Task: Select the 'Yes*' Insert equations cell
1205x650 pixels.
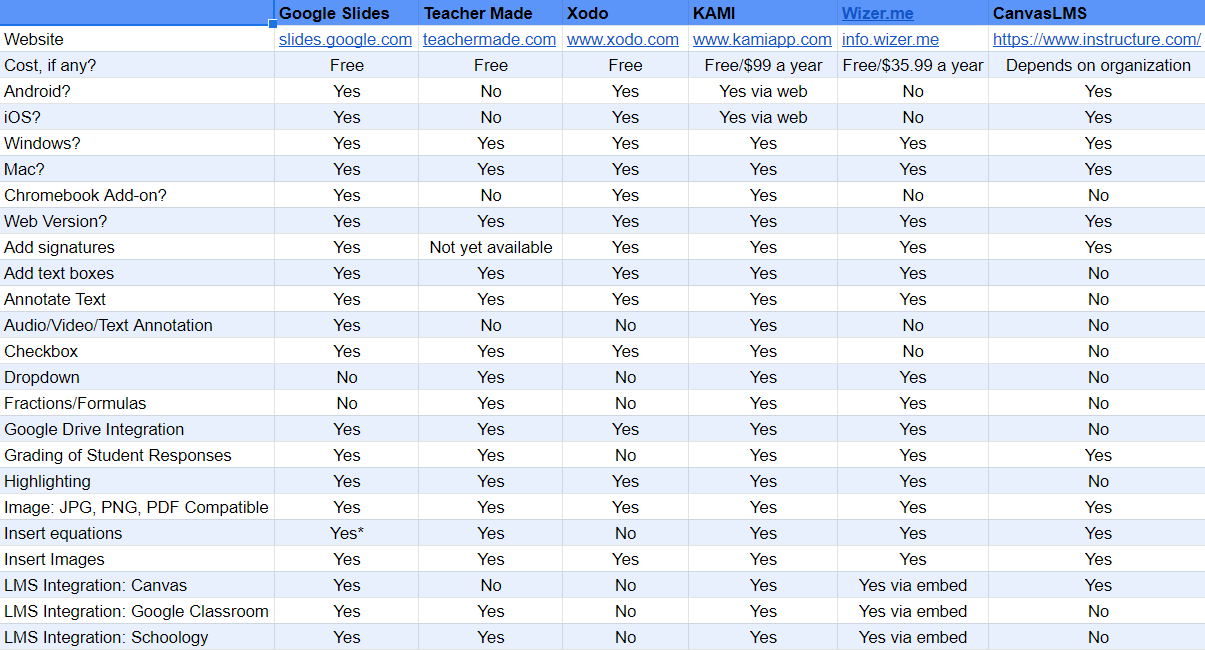Action: tap(346, 533)
